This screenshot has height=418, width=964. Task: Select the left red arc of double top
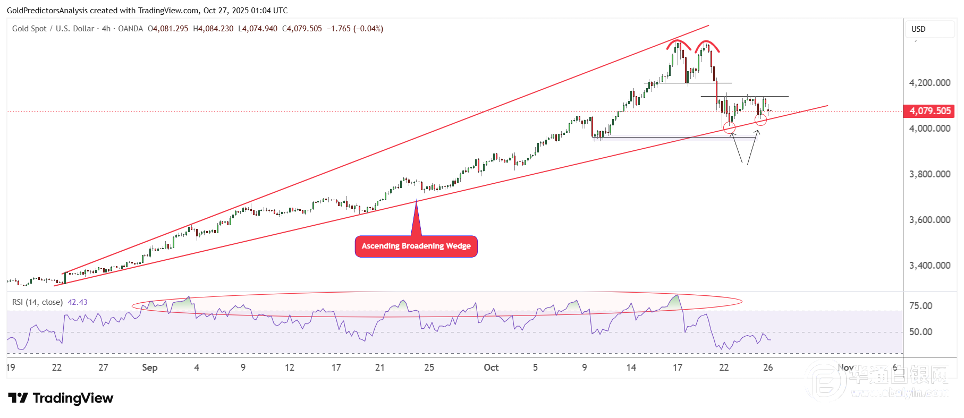680,43
